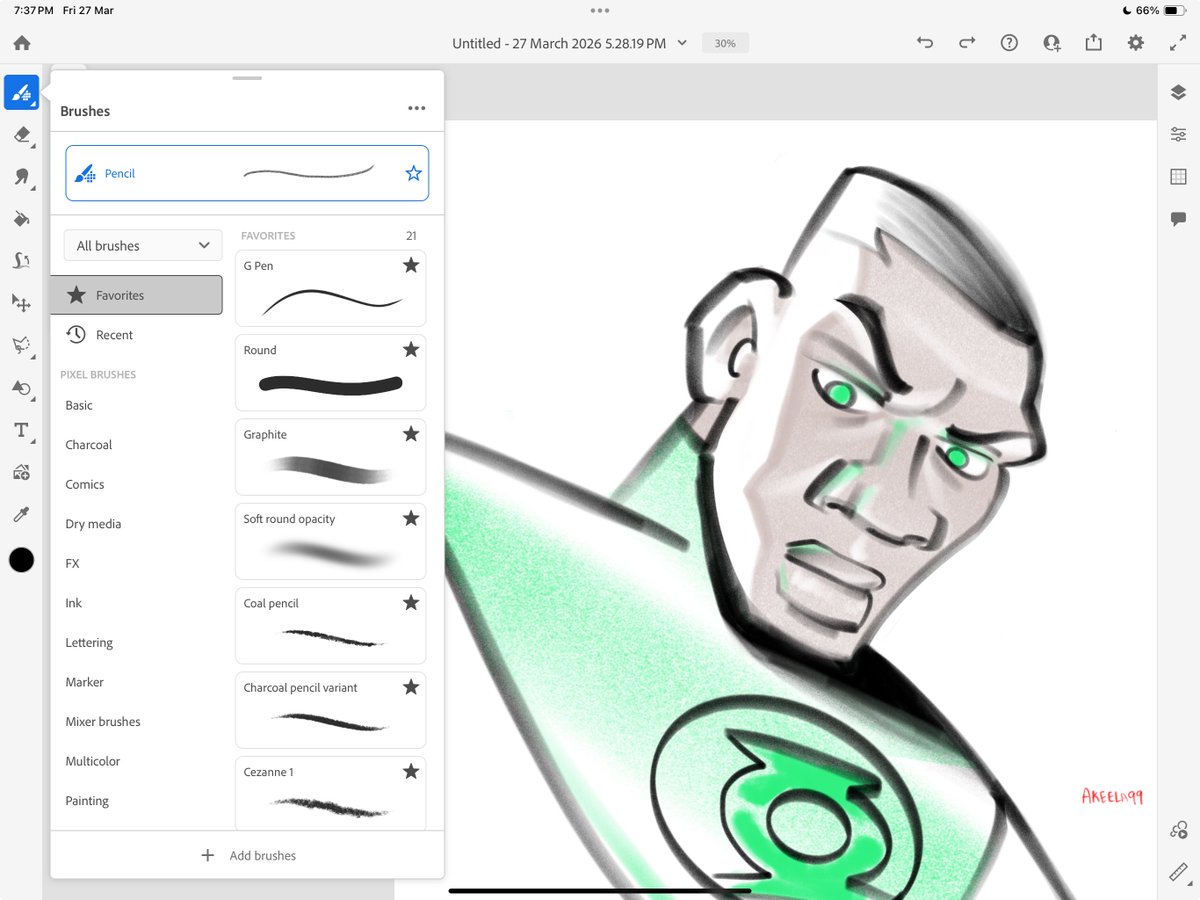1200x900 pixels.
Task: Select the Eraser tool
Action: [x=22, y=135]
